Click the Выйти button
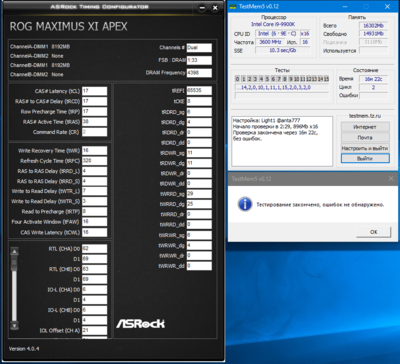Image resolution: width=400 pixels, height=364 pixels. click(365, 158)
